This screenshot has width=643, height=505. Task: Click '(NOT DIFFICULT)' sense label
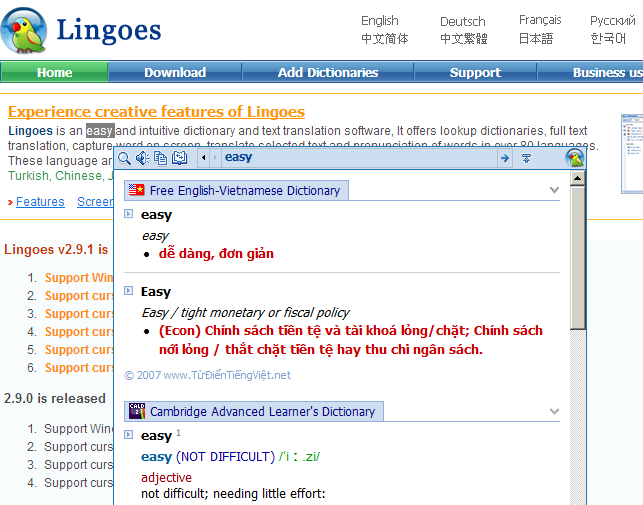point(225,457)
